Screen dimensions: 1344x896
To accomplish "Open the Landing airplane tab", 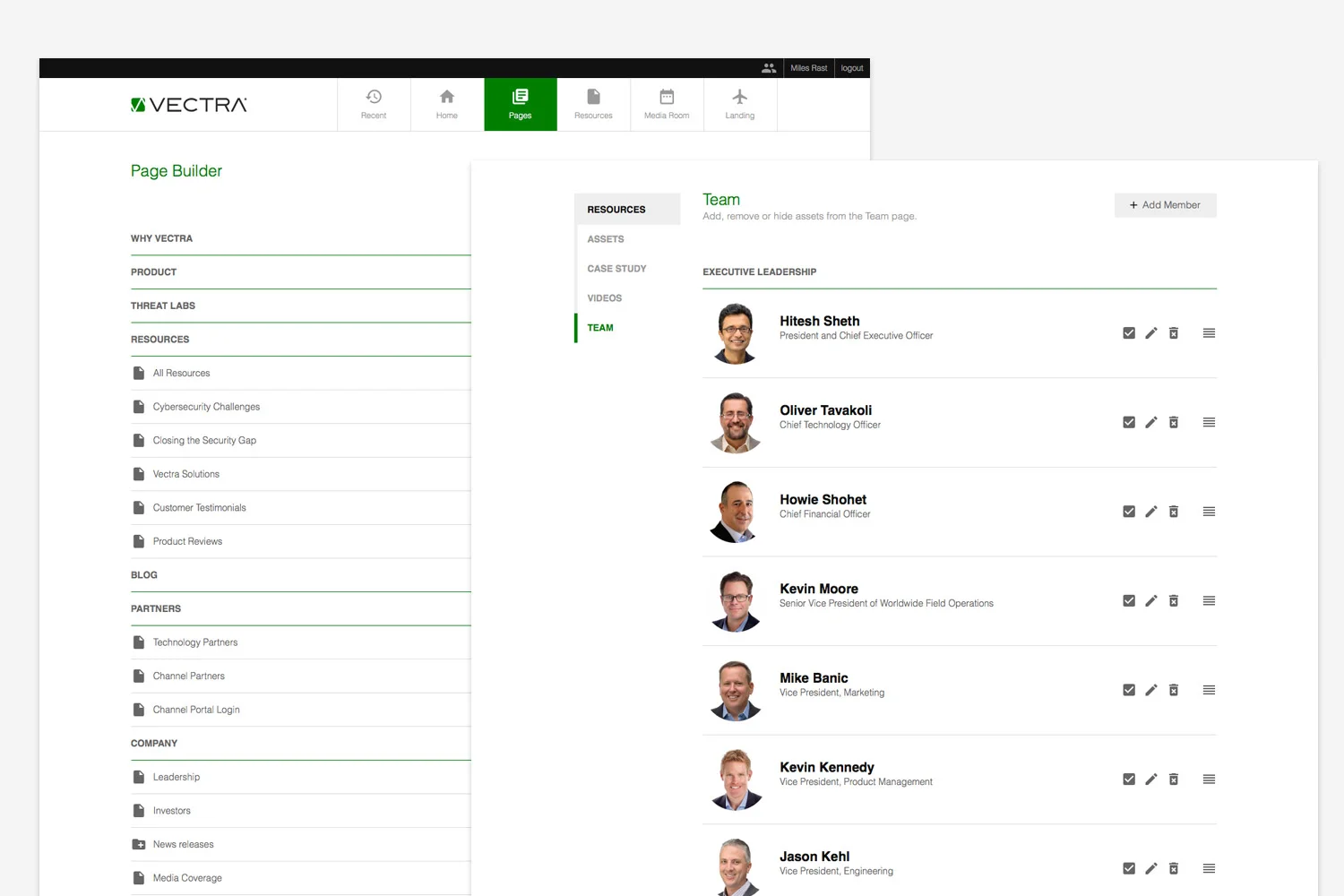I will coord(740,105).
